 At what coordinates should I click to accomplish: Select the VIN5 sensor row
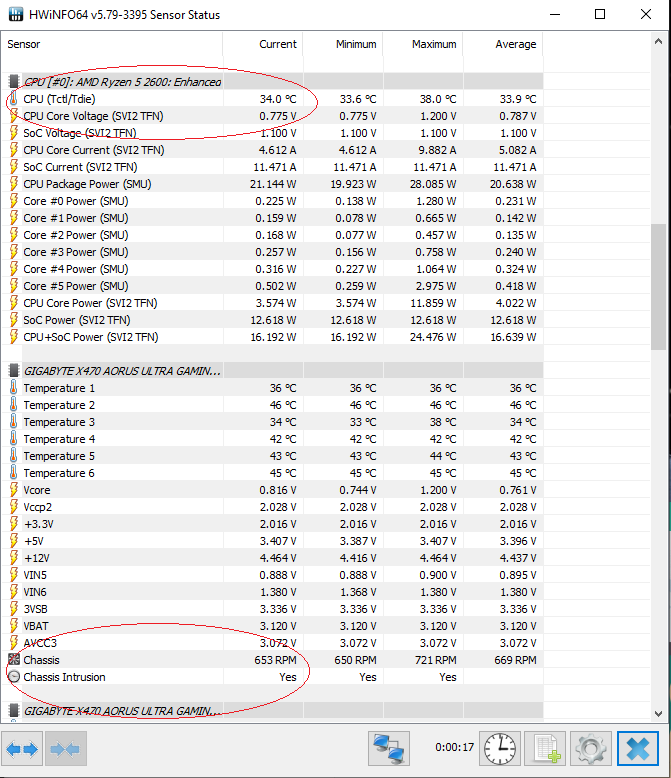[x=272, y=575]
